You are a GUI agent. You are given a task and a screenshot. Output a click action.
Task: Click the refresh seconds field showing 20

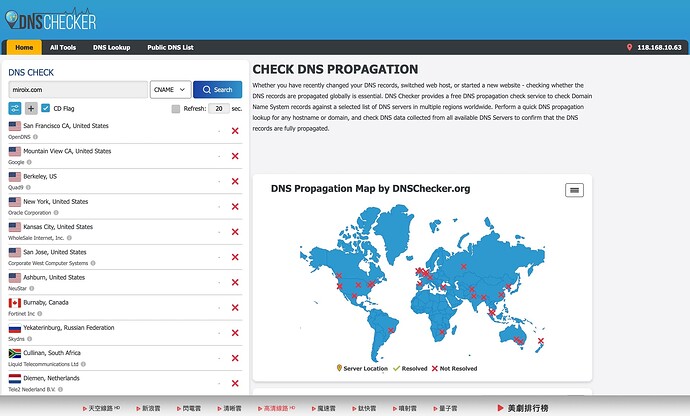coord(219,108)
